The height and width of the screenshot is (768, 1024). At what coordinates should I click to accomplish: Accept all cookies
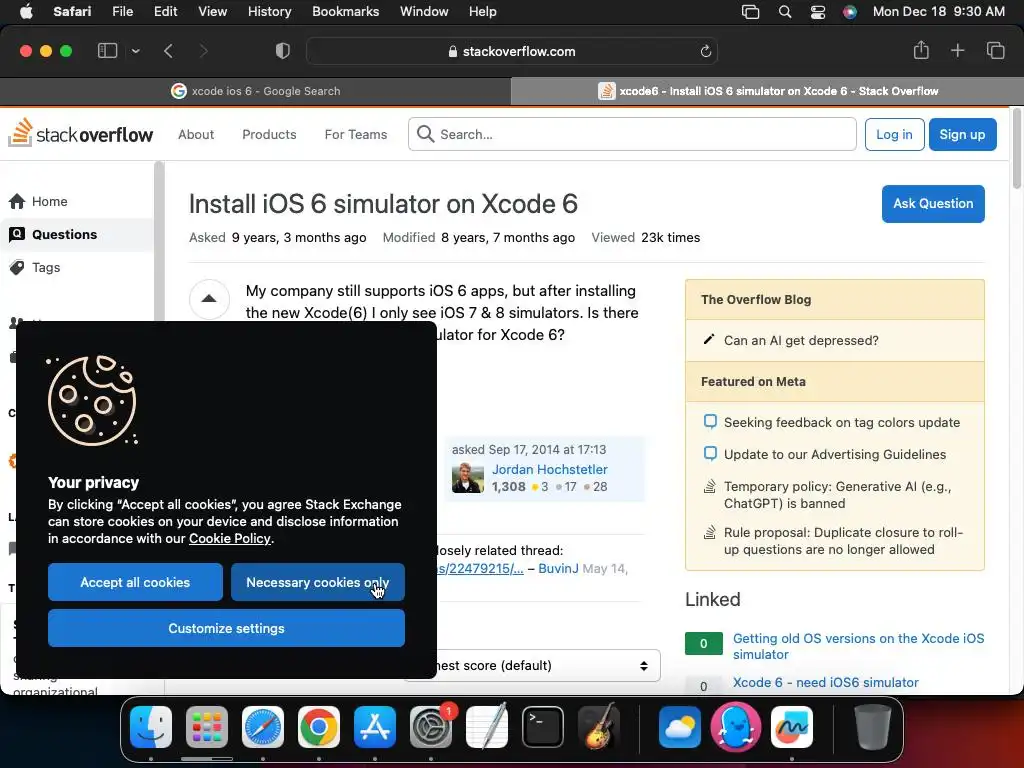[135, 582]
